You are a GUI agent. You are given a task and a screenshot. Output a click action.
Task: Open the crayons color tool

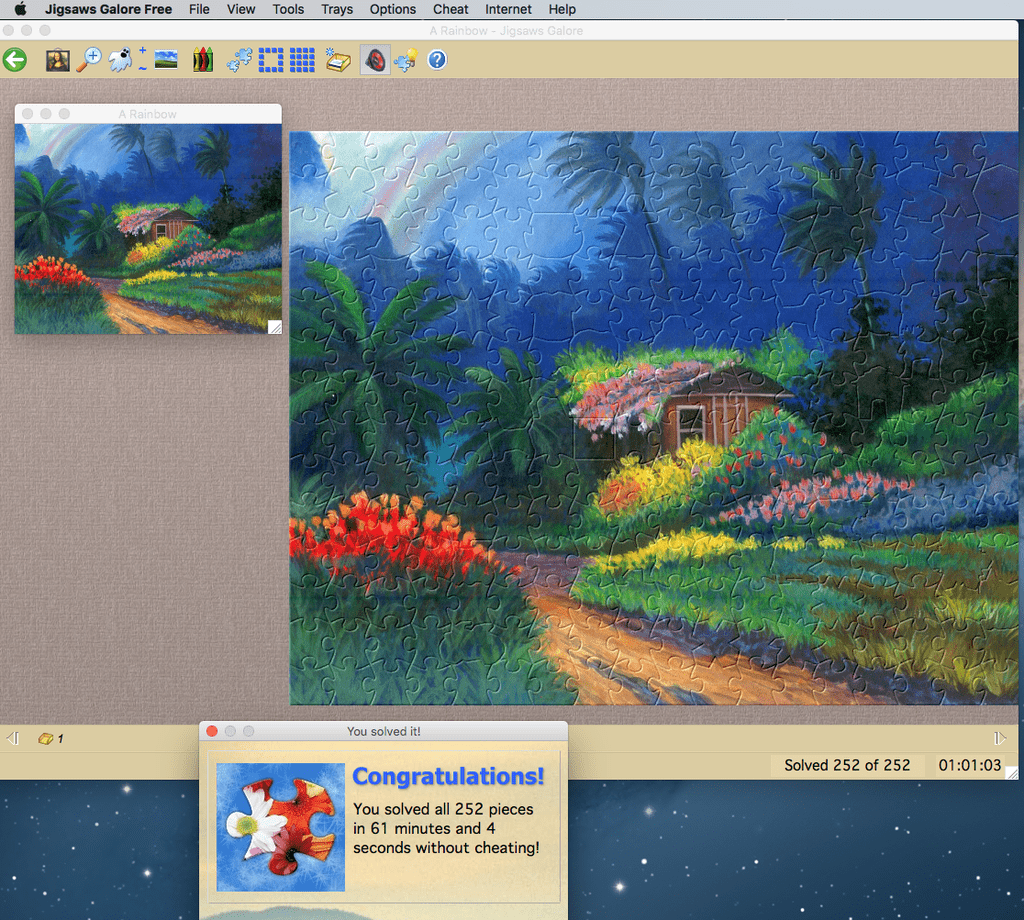coord(203,60)
